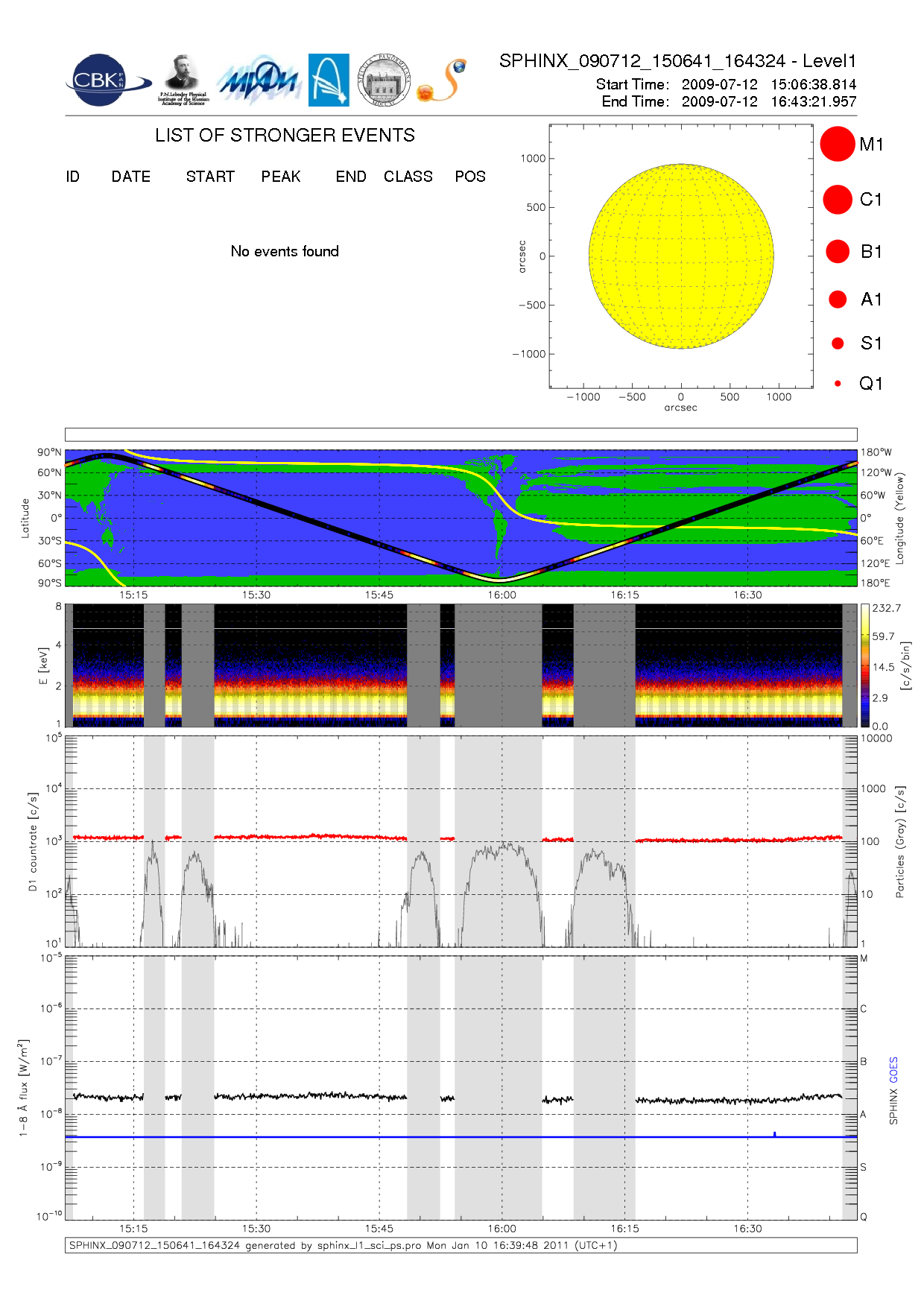
Task: Click the 232.7 color scale value
Action: pyautogui.click(x=887, y=608)
